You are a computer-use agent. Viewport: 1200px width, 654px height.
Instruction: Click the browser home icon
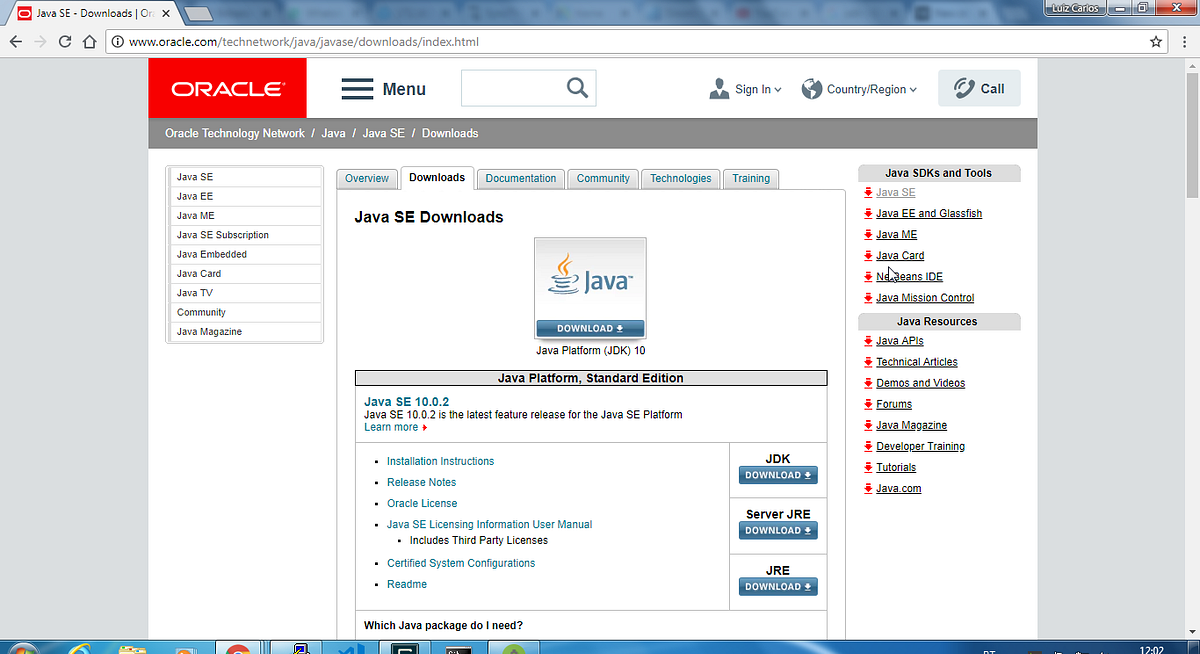(89, 42)
